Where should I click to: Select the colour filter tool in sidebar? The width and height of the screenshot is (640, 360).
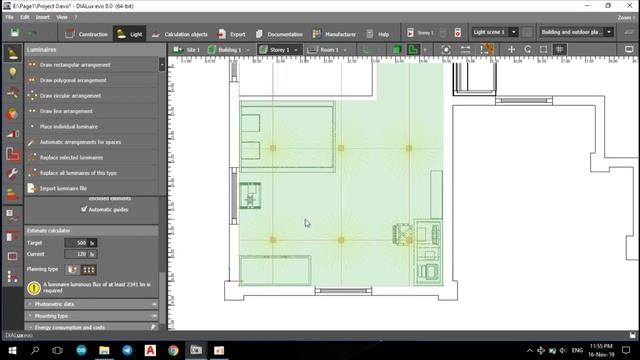(13, 113)
